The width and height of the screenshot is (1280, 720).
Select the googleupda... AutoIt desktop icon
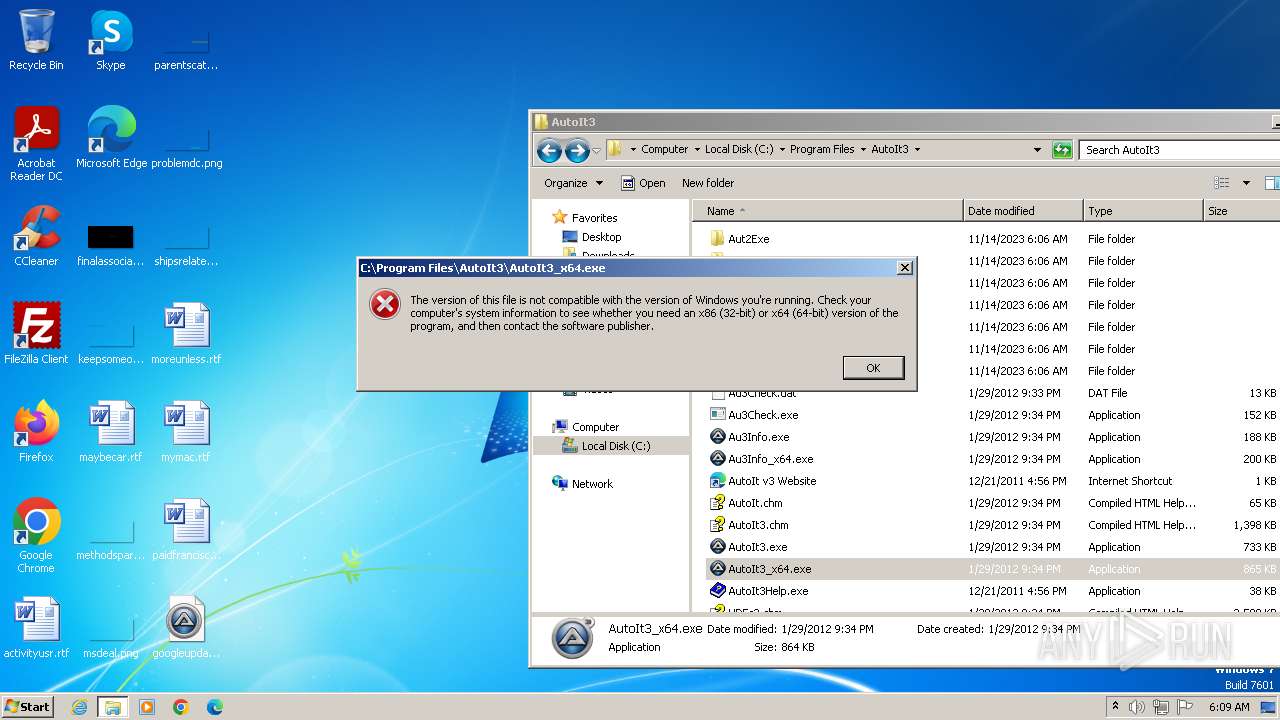pos(186,628)
